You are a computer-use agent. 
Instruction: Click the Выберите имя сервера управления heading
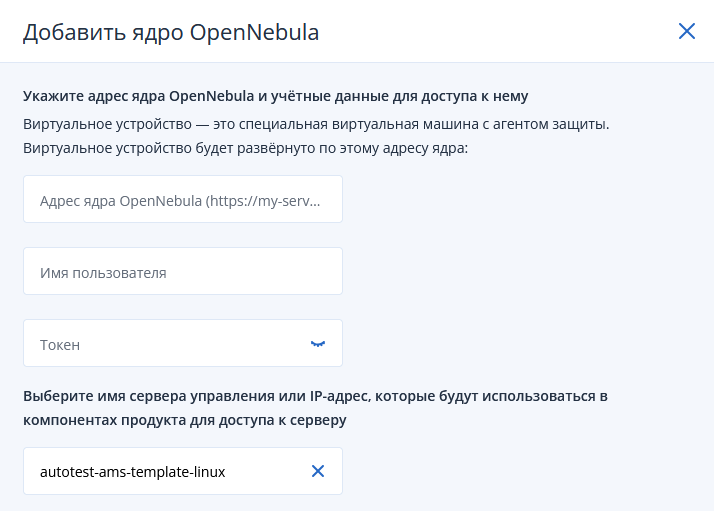(x=315, y=408)
